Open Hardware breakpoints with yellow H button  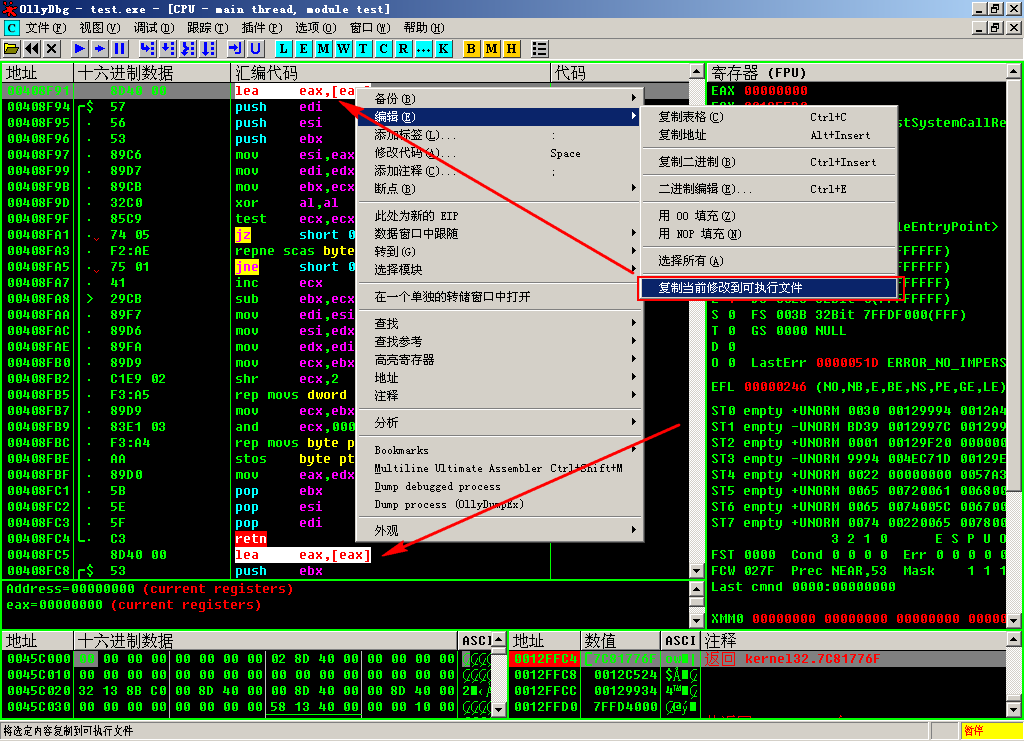coord(511,48)
